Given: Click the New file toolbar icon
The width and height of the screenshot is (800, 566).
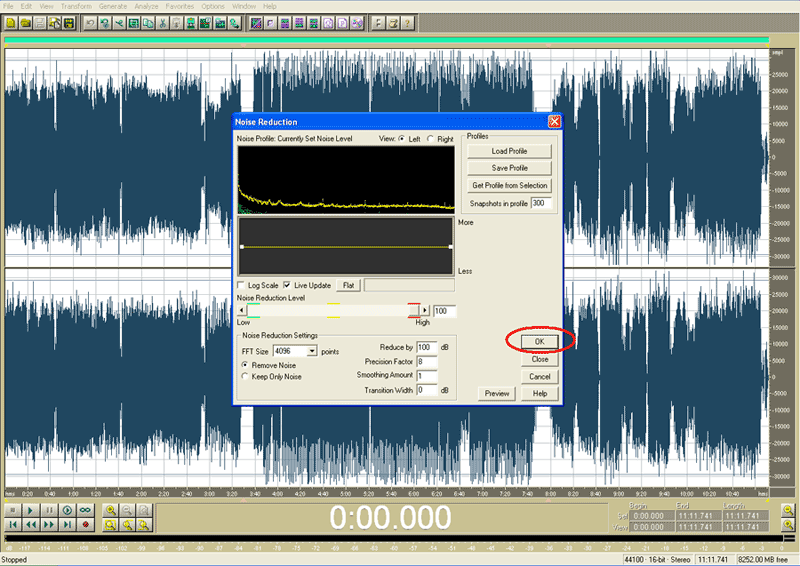Looking at the screenshot, I should (x=10, y=22).
